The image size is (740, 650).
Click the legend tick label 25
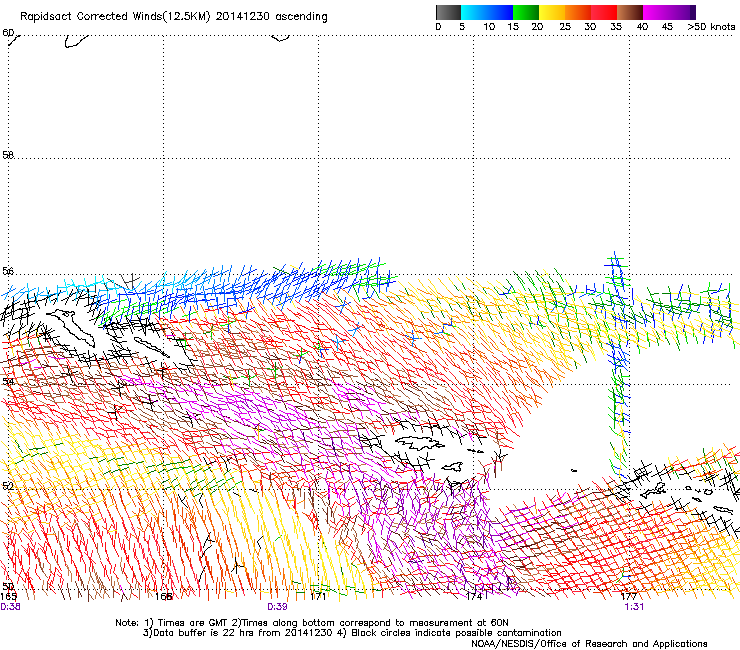pyautogui.click(x=565, y=26)
